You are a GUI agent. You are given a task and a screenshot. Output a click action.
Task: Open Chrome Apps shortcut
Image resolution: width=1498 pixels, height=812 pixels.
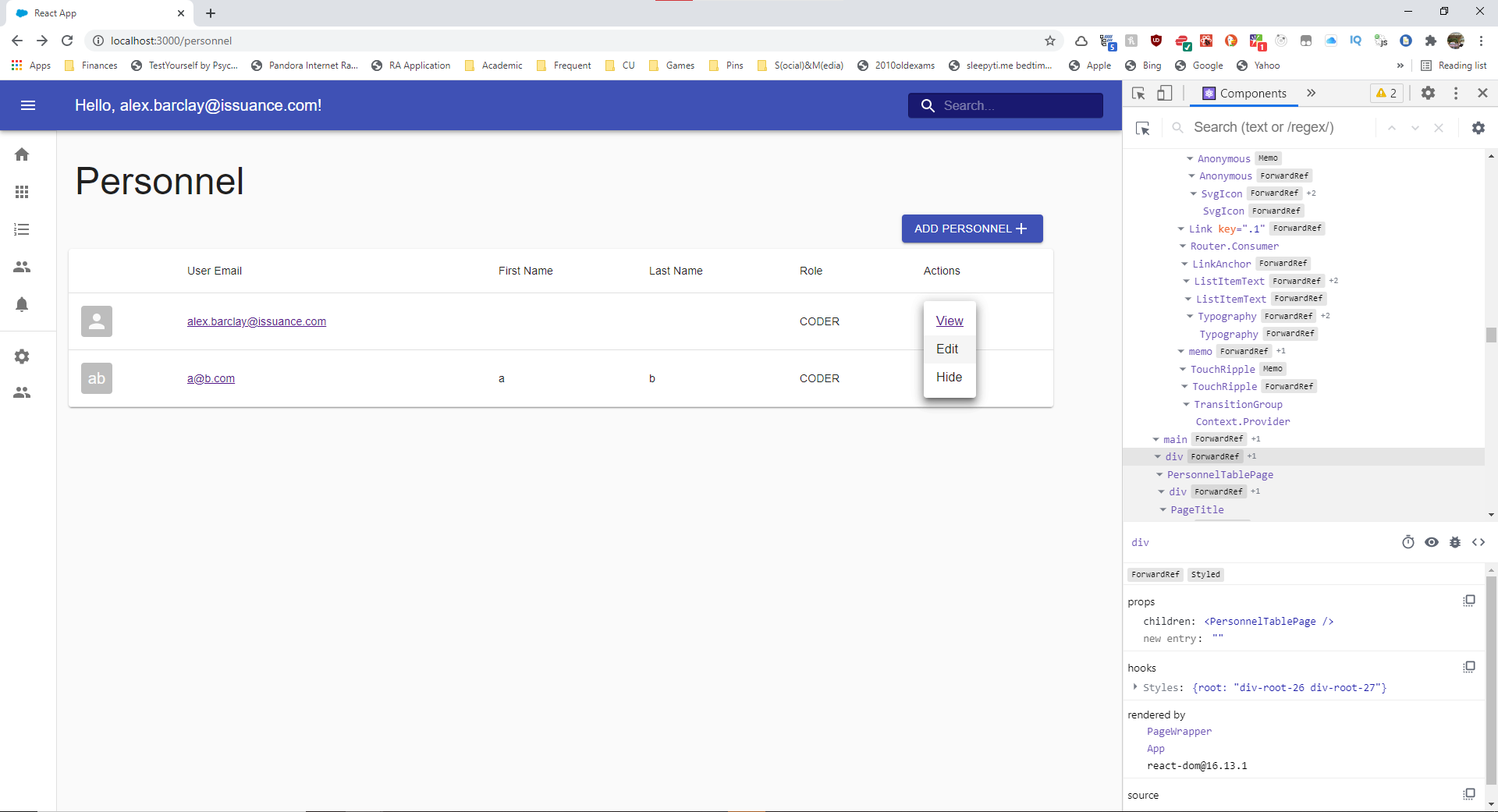31,66
